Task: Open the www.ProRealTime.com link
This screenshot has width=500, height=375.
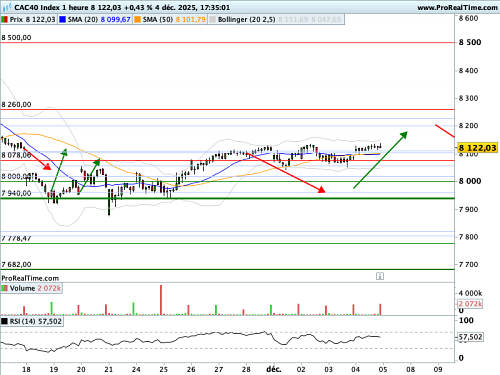Action: [457, 7]
